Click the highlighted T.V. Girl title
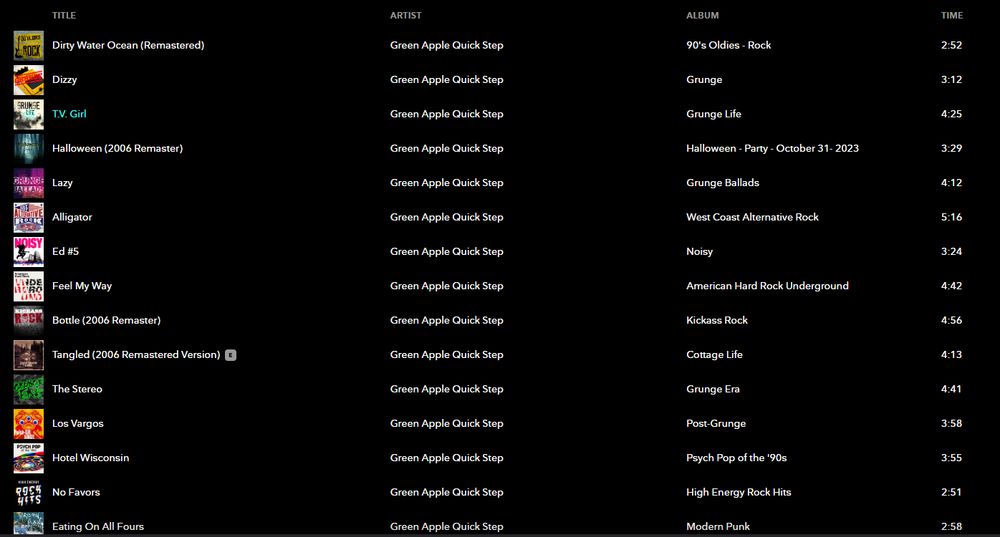This screenshot has width=1000, height=537. coord(69,114)
